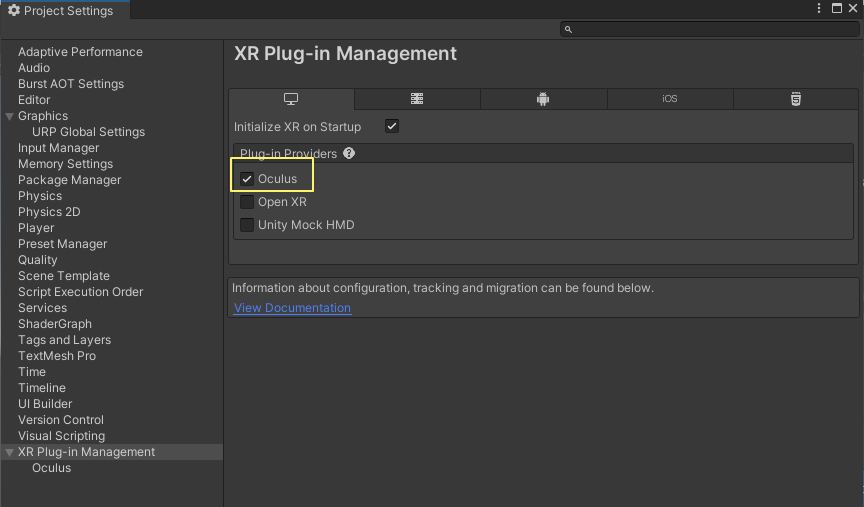The image size is (864, 507).
Task: Open Time settings
Action: [32, 371]
